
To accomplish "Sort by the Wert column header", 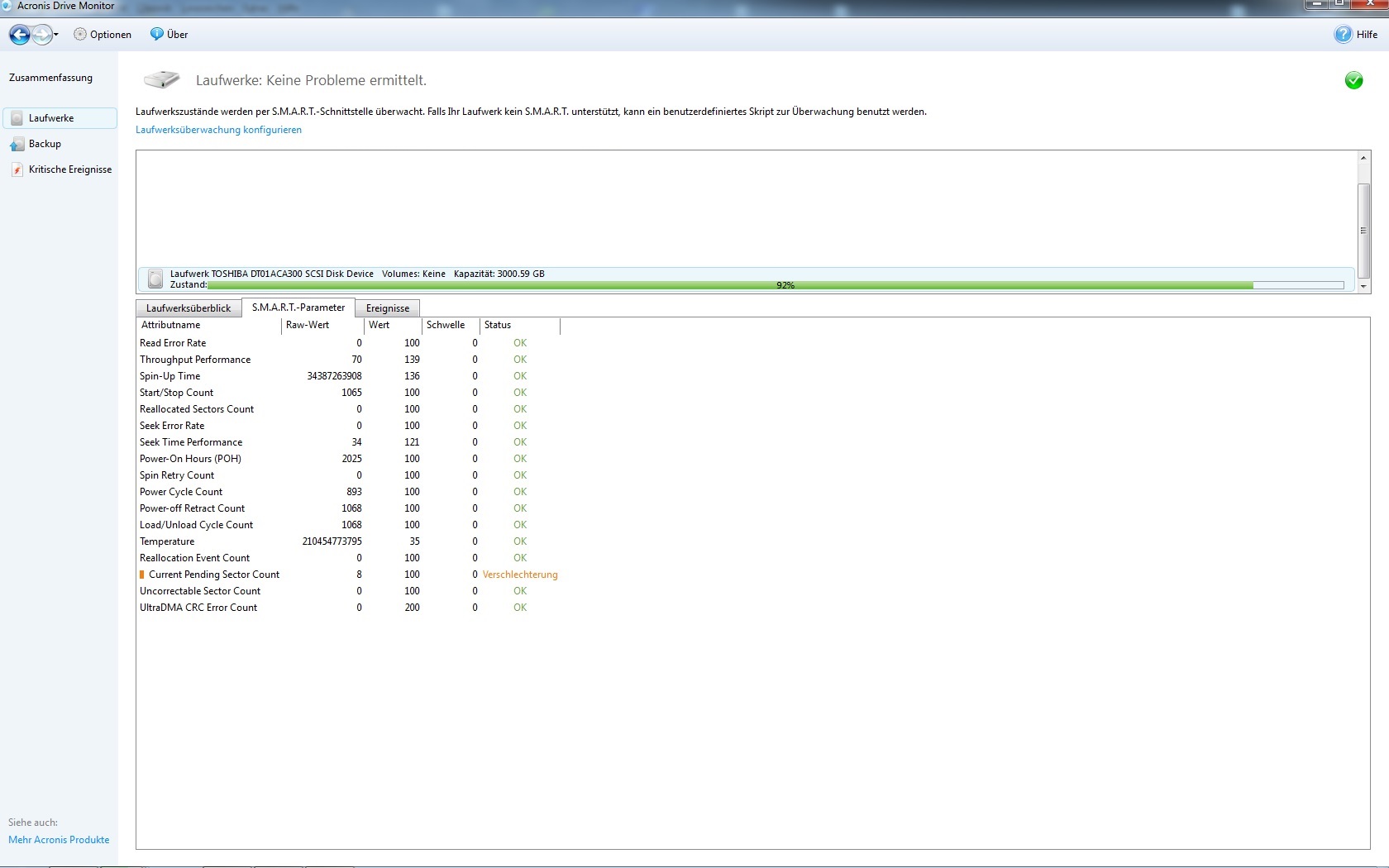I will (393, 326).
